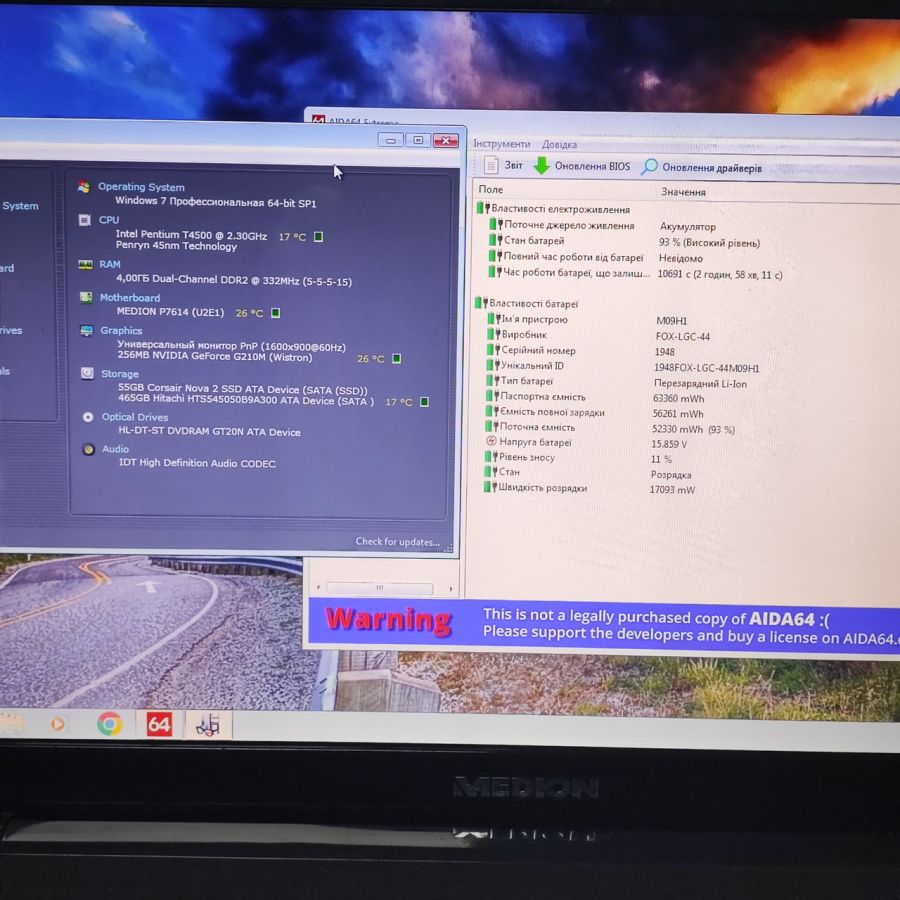Click the green arrow Оновлення BIOS icon
The width and height of the screenshot is (900, 900).
tap(541, 165)
